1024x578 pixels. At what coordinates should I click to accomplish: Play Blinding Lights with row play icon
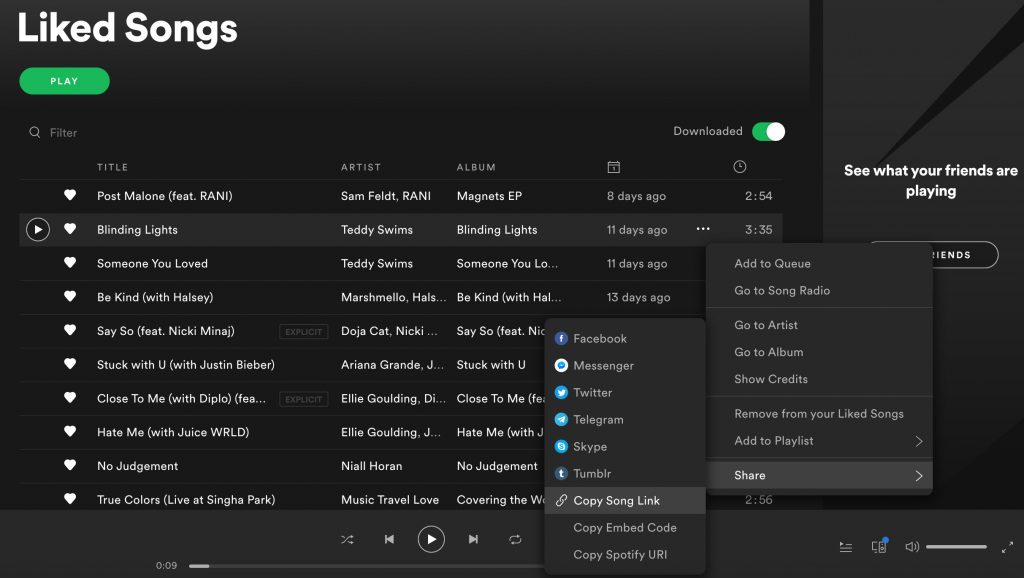pos(38,229)
